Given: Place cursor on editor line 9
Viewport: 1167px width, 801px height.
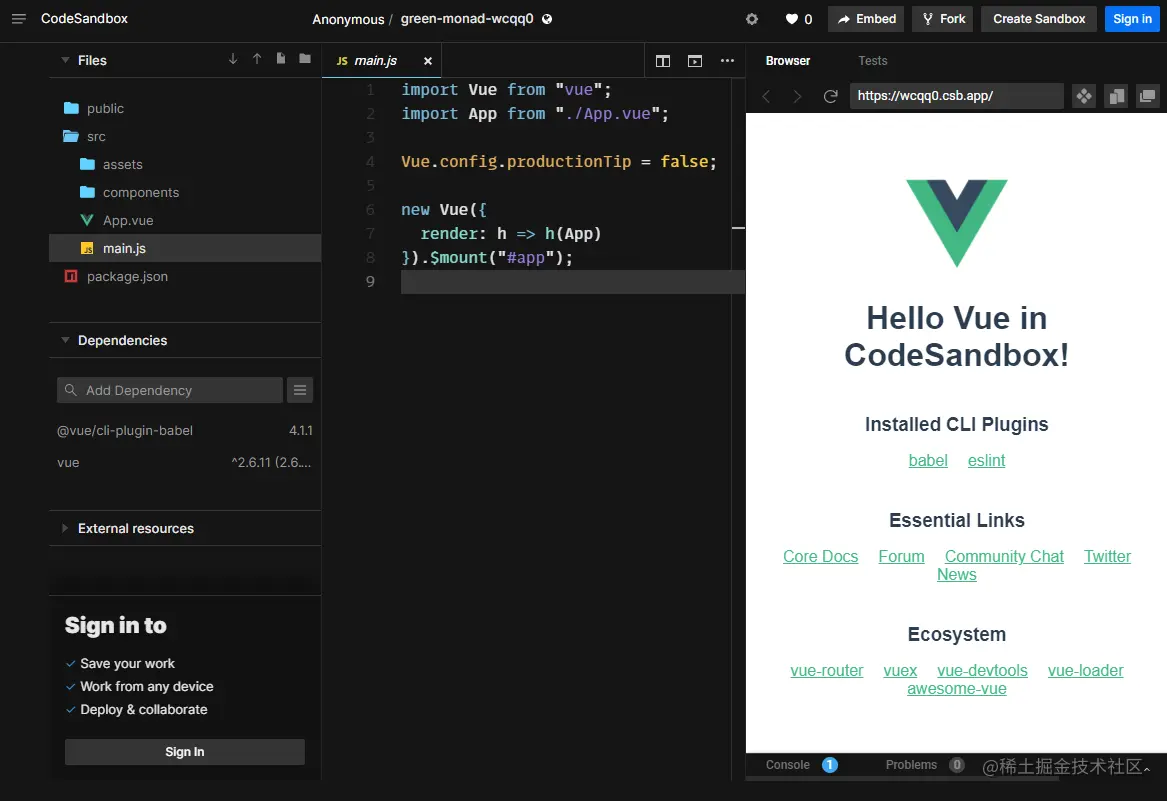Looking at the screenshot, I should click(x=572, y=281).
